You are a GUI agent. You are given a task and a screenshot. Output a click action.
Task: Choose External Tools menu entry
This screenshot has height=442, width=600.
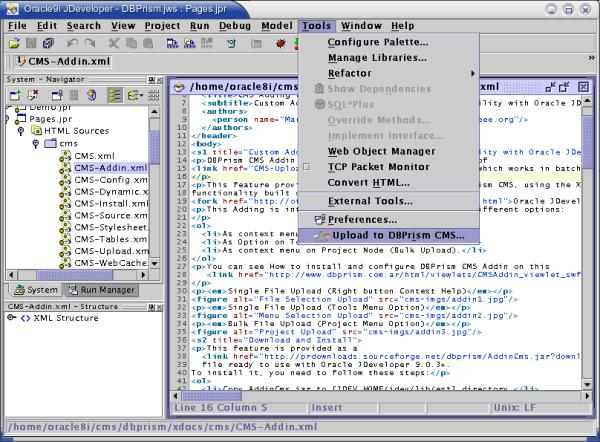[x=389, y=201]
